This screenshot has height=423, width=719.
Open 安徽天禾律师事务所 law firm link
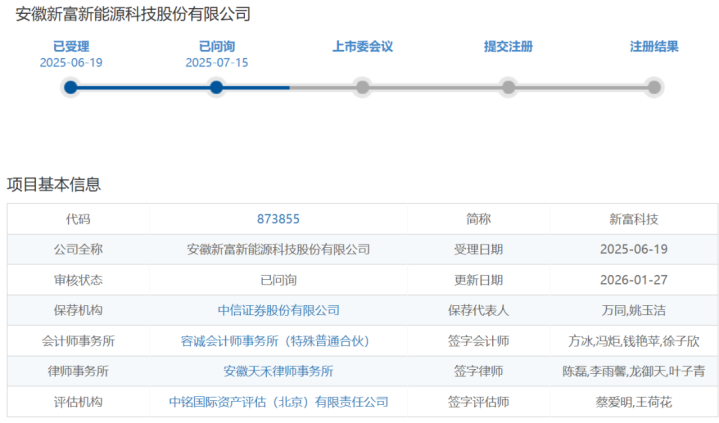(278, 371)
